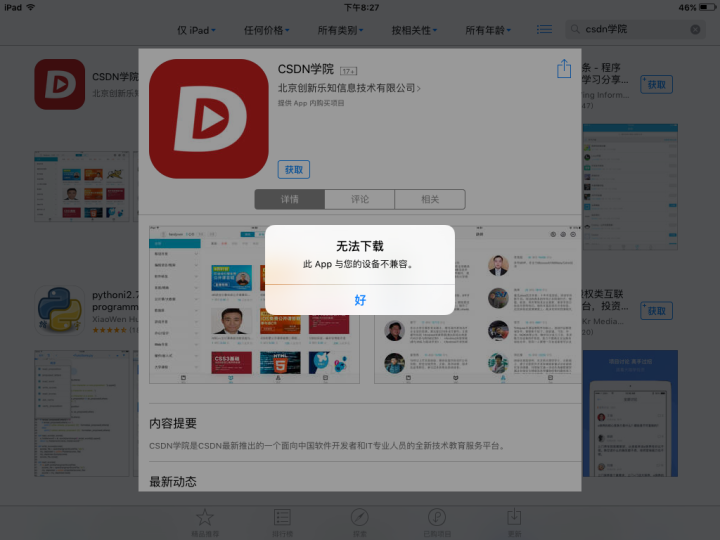Open 探索 compass tab
Image resolution: width=720 pixels, height=540 pixels.
tap(360, 523)
